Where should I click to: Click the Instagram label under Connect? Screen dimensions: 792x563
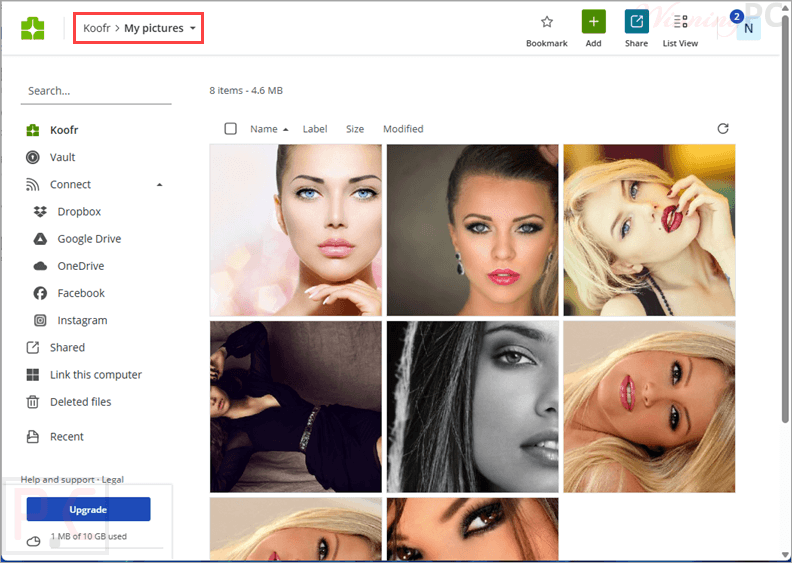pyautogui.click(x=82, y=321)
